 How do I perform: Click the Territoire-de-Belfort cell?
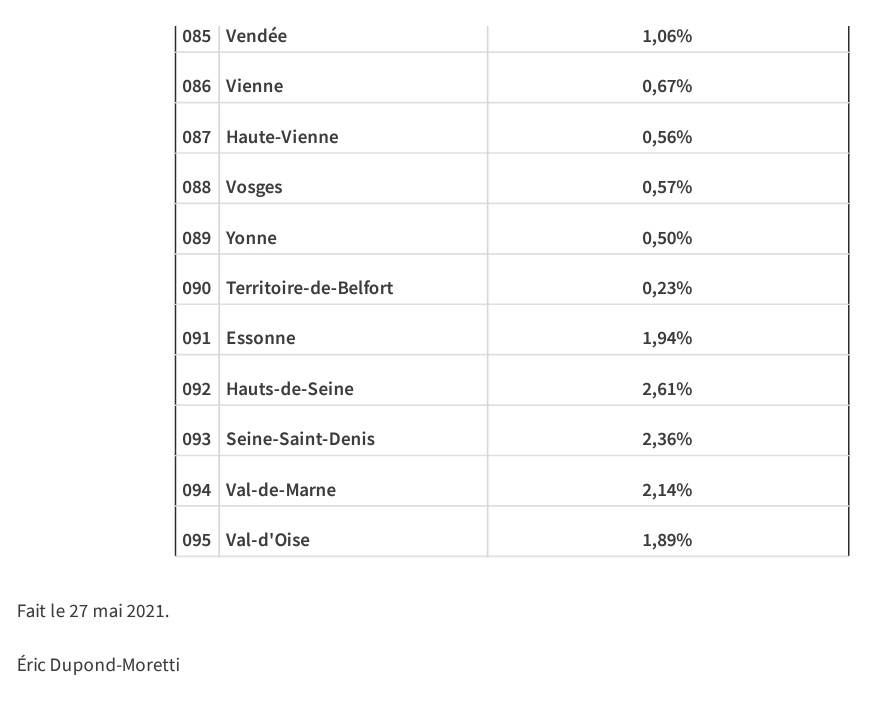pyautogui.click(x=309, y=288)
